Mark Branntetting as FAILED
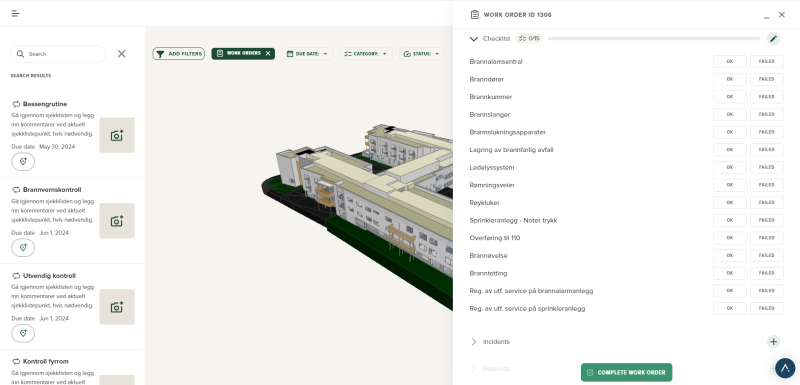 tap(766, 273)
